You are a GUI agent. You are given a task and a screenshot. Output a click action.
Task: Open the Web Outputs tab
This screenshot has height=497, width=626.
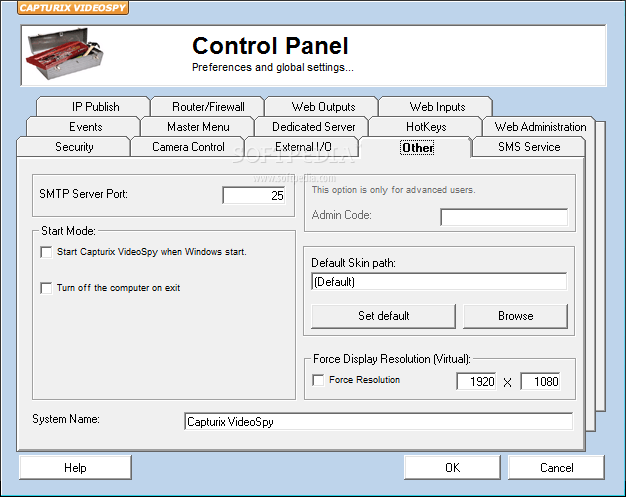[x=323, y=107]
